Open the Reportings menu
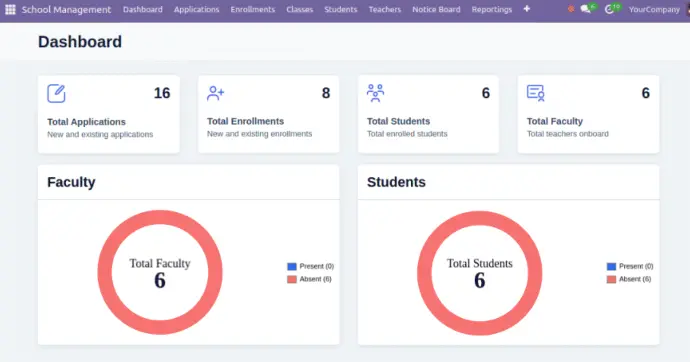 [x=492, y=9]
